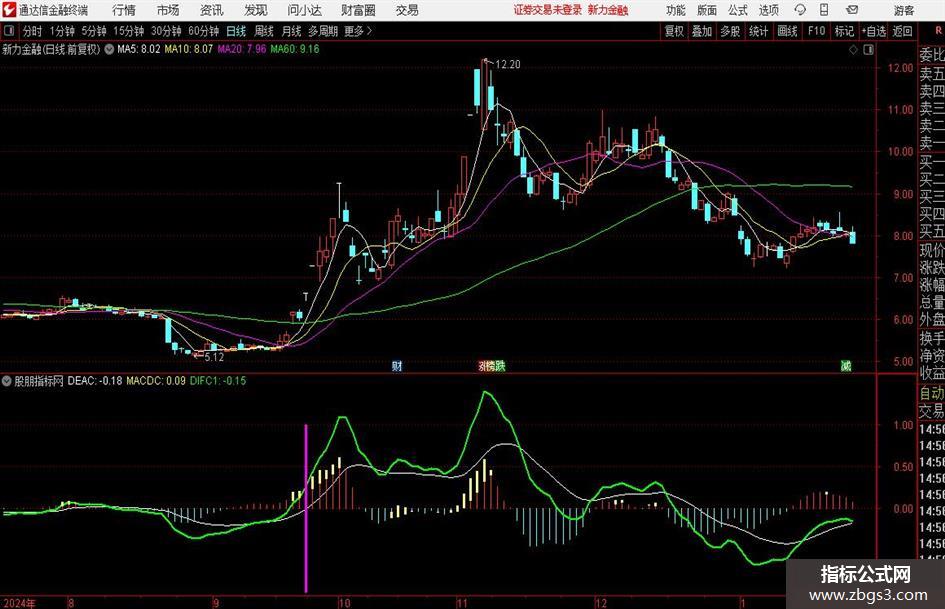This screenshot has width=945, height=609.
Task: Click the 财 event marker on chart
Action: (x=397, y=366)
